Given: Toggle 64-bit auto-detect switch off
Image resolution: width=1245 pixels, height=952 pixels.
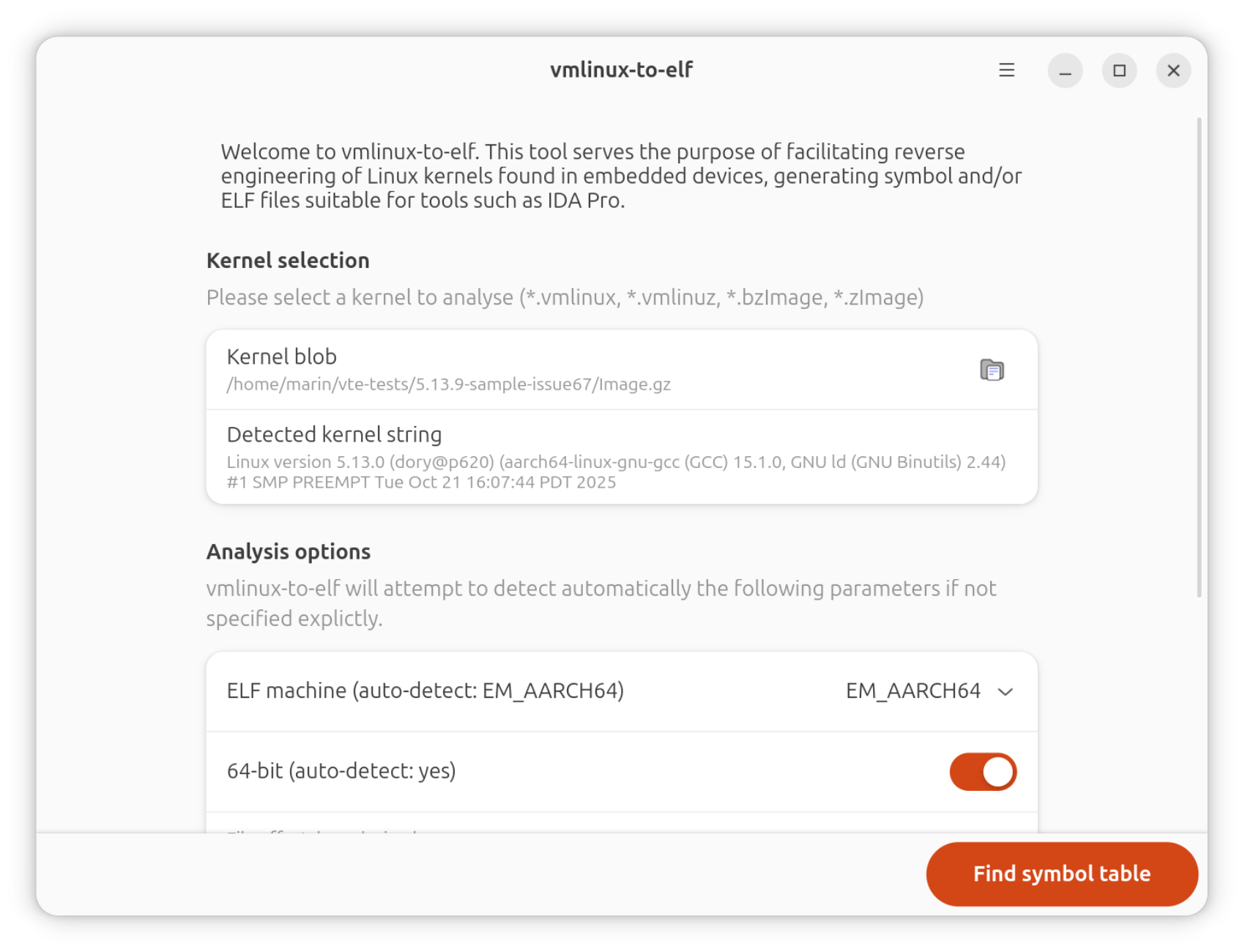Looking at the screenshot, I should point(983,771).
